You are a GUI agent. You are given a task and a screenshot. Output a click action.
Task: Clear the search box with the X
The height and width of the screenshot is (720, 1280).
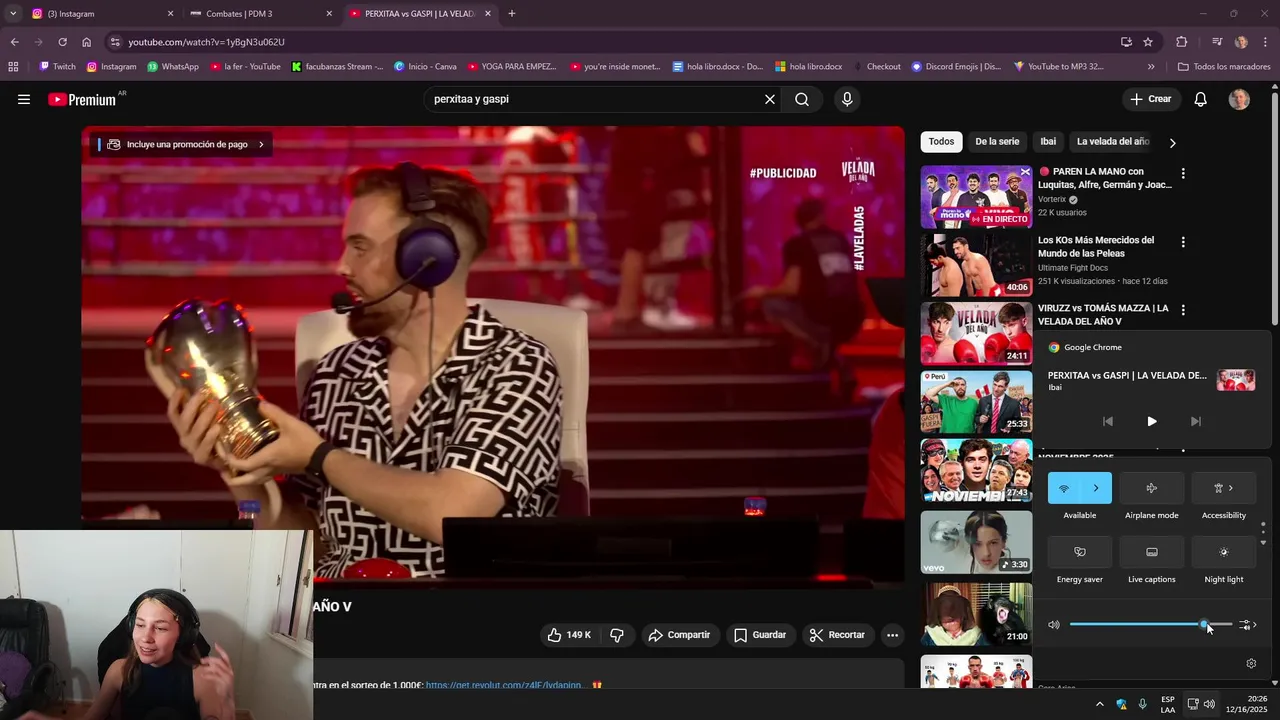(x=770, y=99)
